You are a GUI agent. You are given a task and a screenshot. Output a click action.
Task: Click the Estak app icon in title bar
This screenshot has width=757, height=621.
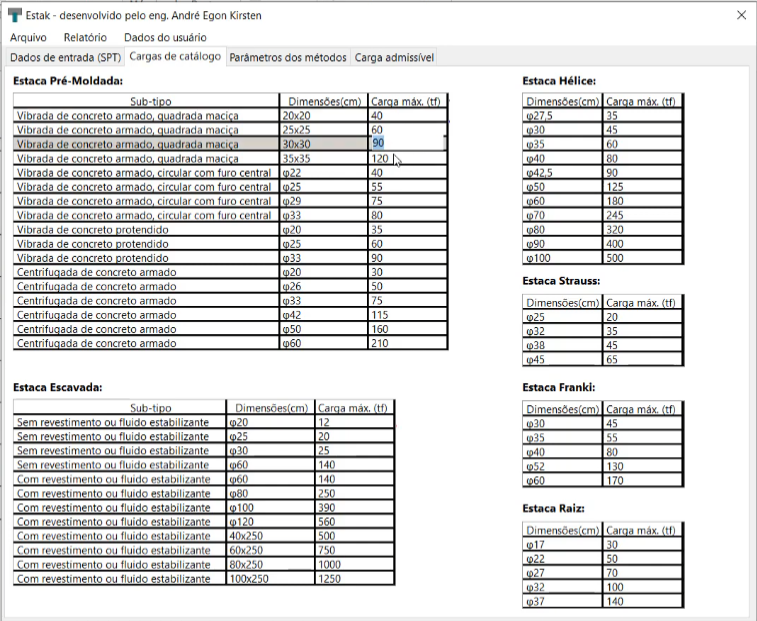[x=15, y=15]
